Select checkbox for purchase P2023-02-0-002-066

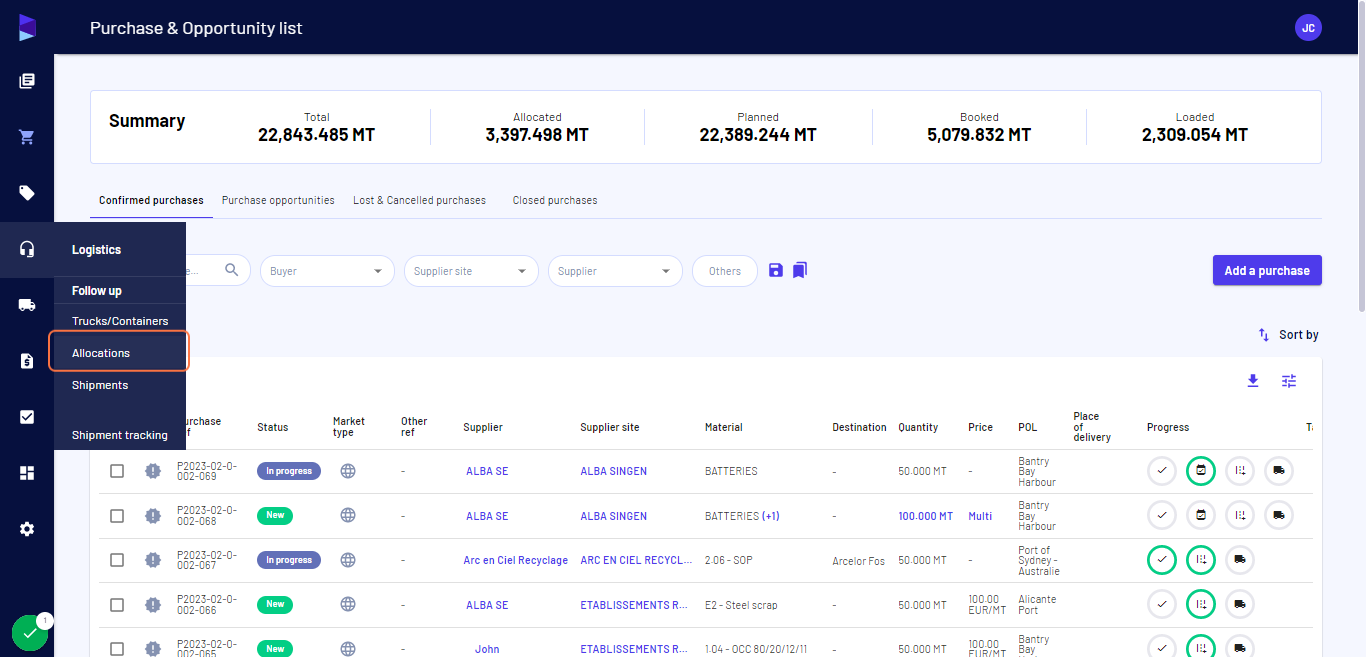(117, 605)
